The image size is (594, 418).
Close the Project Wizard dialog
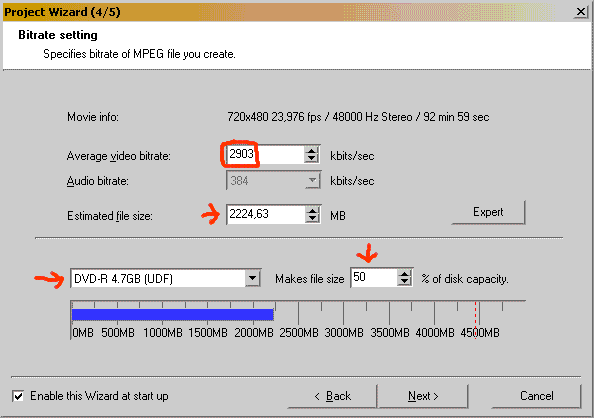coord(580,12)
